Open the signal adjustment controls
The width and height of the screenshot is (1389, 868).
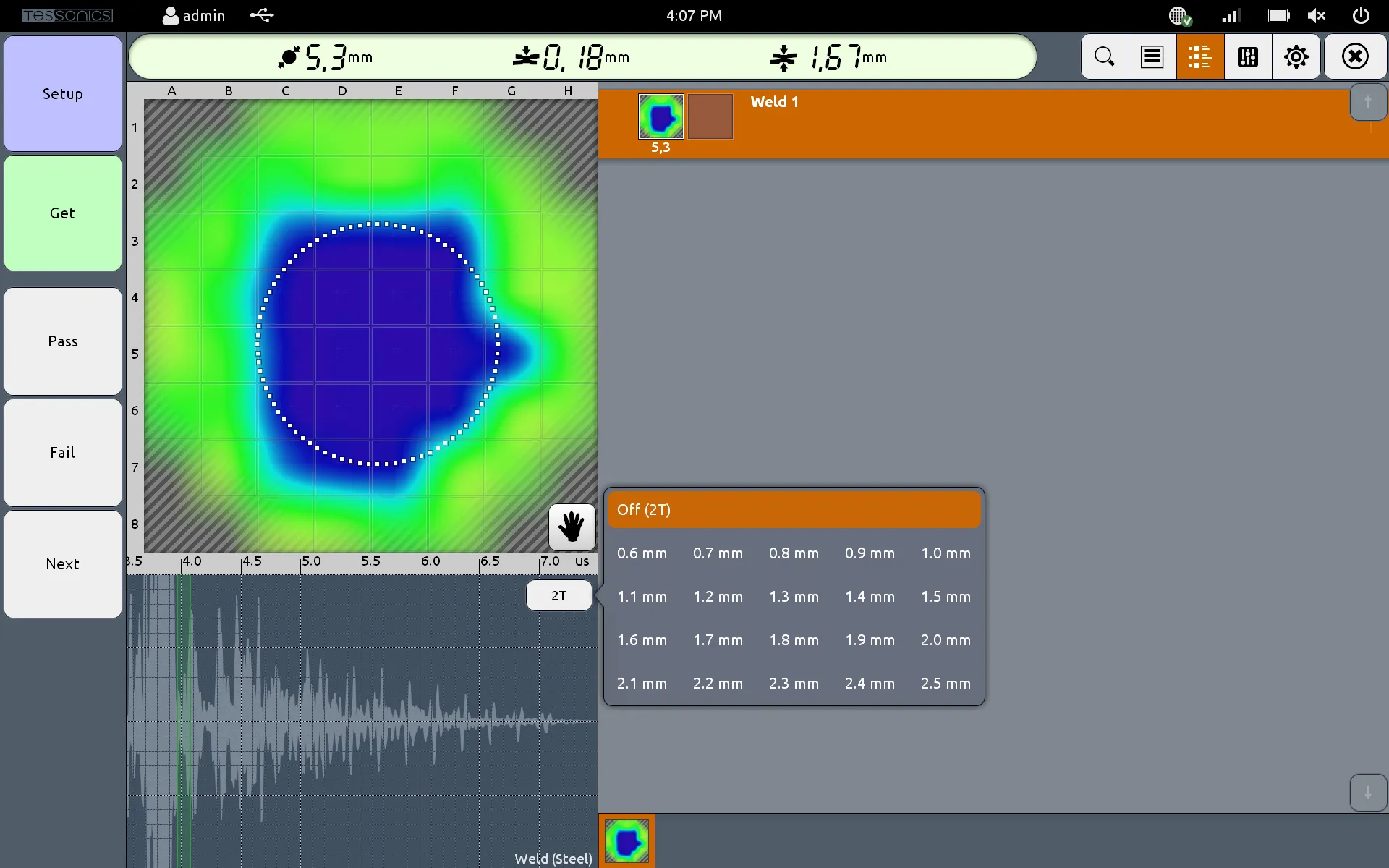[x=1247, y=56]
